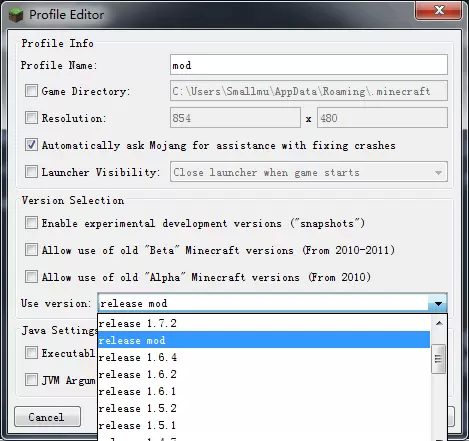Pick release 1.5.2 in version list

(264, 408)
